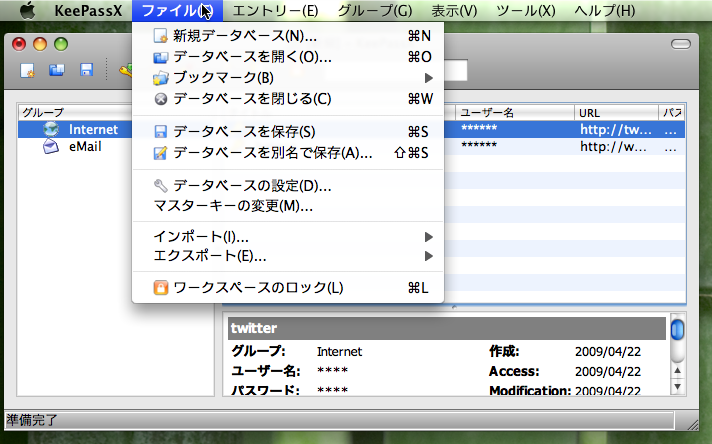Click the search field in toolbar
The height and width of the screenshot is (444, 712).
click(x=455, y=71)
